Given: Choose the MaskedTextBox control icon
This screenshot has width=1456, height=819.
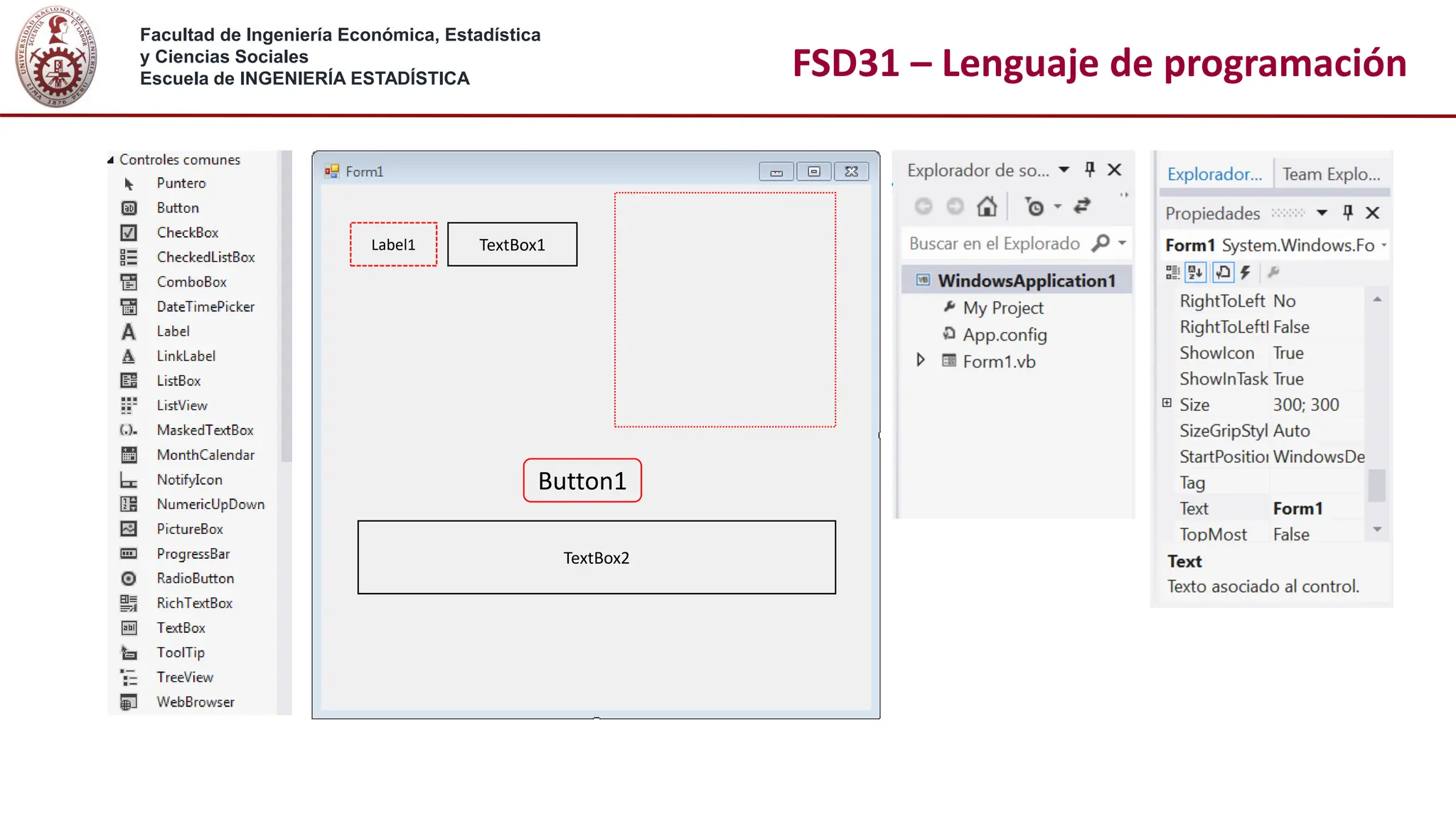Looking at the screenshot, I should tap(129, 430).
